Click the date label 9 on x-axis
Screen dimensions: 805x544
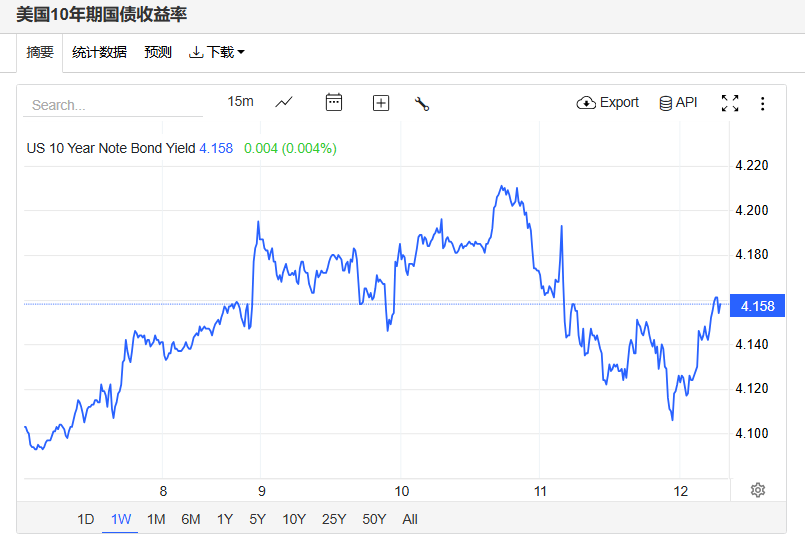pyautogui.click(x=262, y=491)
